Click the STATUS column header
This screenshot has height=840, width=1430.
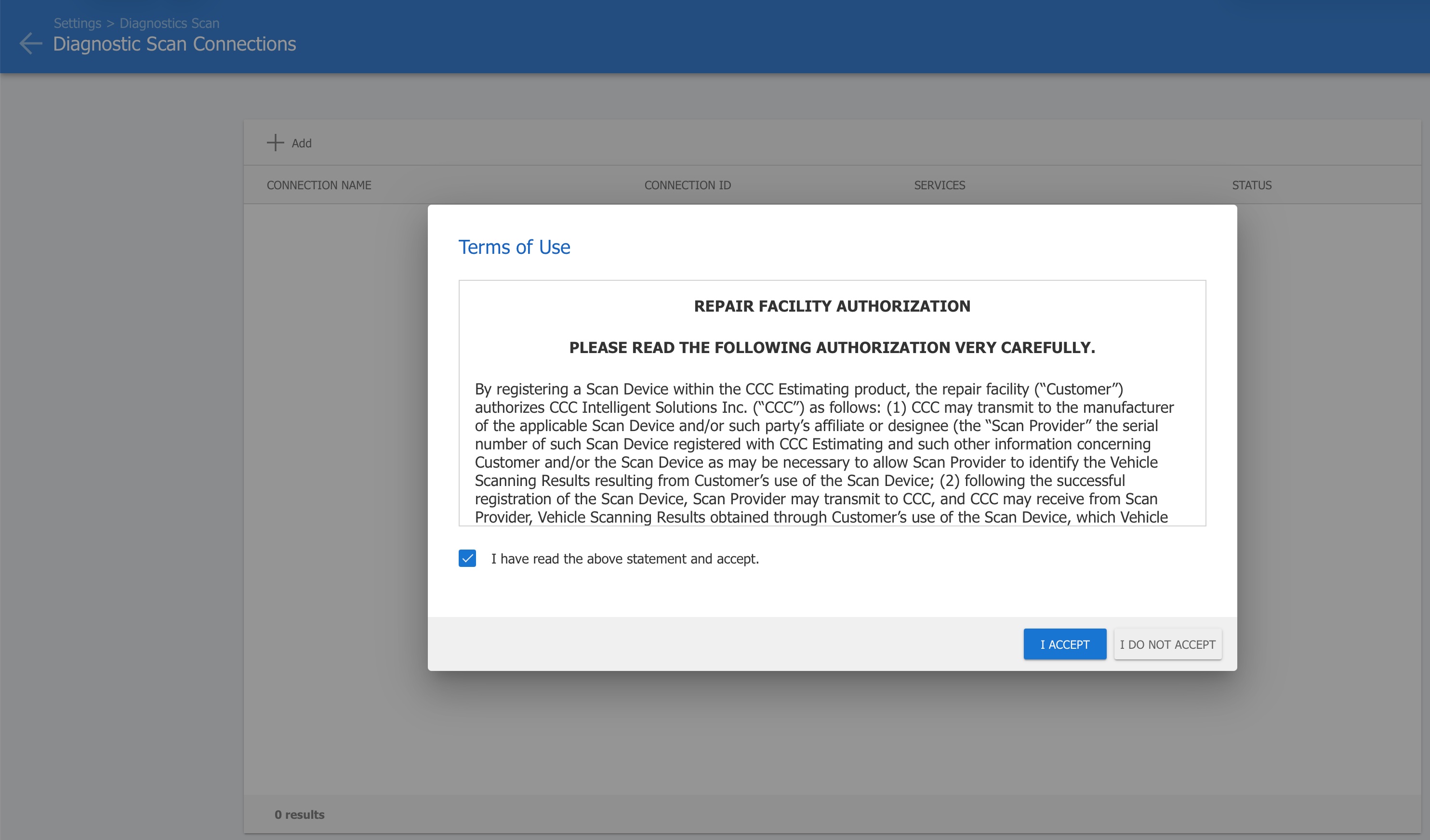click(x=1251, y=185)
